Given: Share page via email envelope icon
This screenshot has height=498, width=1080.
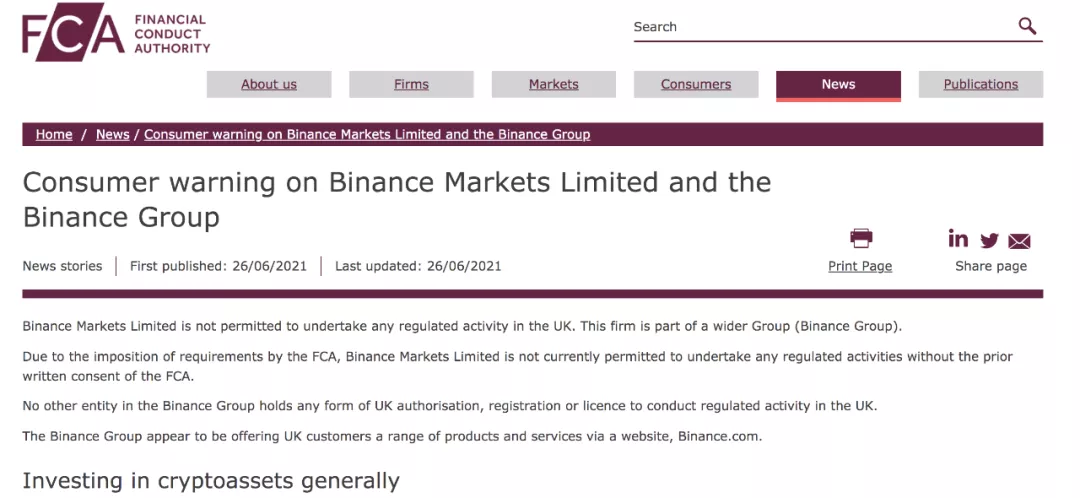Looking at the screenshot, I should (1019, 241).
